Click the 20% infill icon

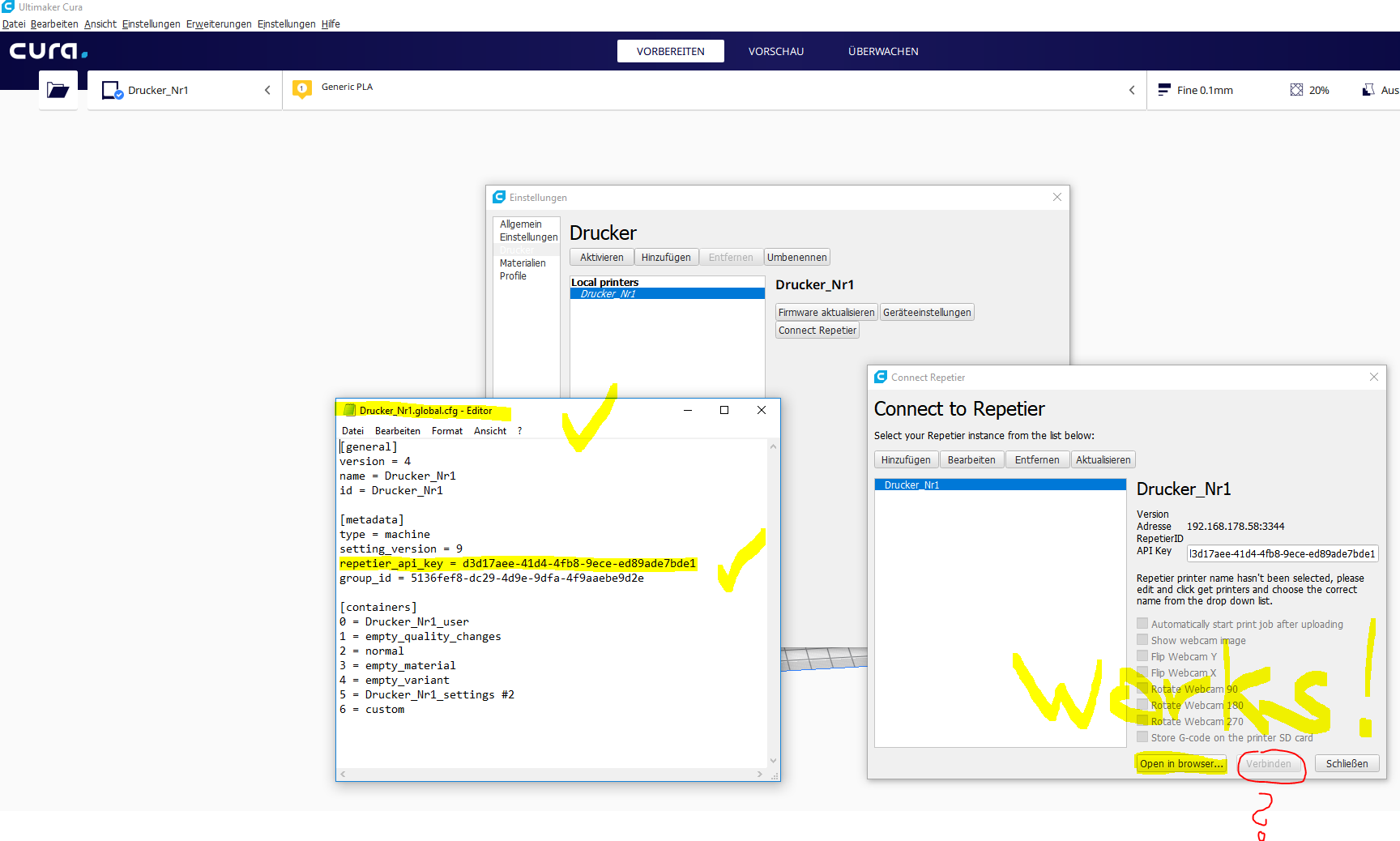pos(1296,90)
